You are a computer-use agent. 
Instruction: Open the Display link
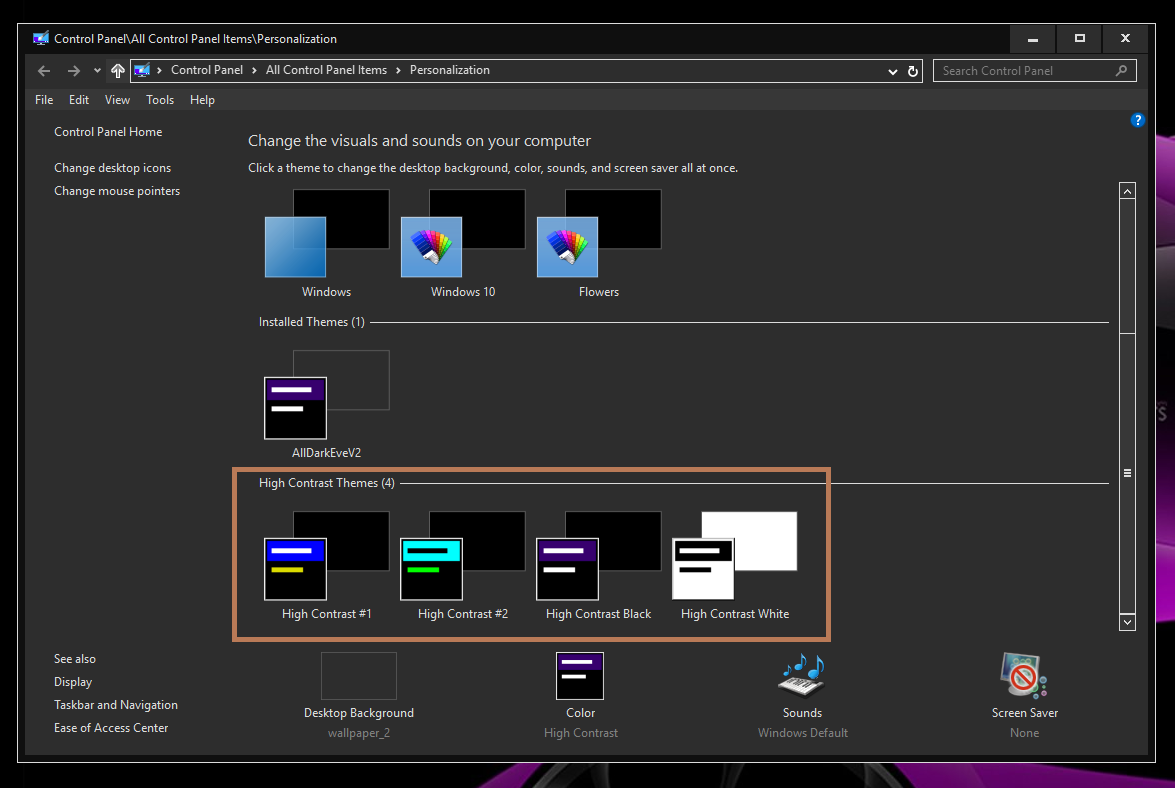pyautogui.click(x=73, y=682)
